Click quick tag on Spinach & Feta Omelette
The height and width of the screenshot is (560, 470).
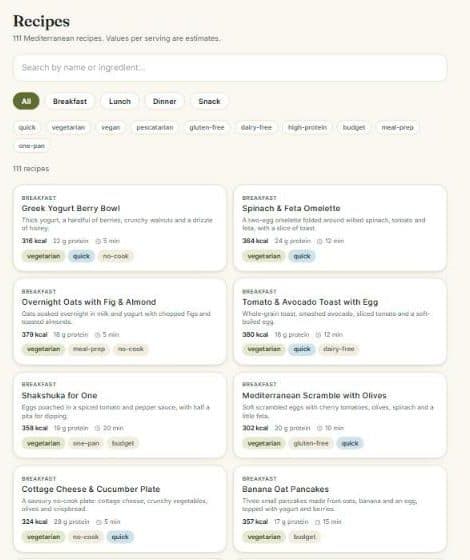coord(302,256)
